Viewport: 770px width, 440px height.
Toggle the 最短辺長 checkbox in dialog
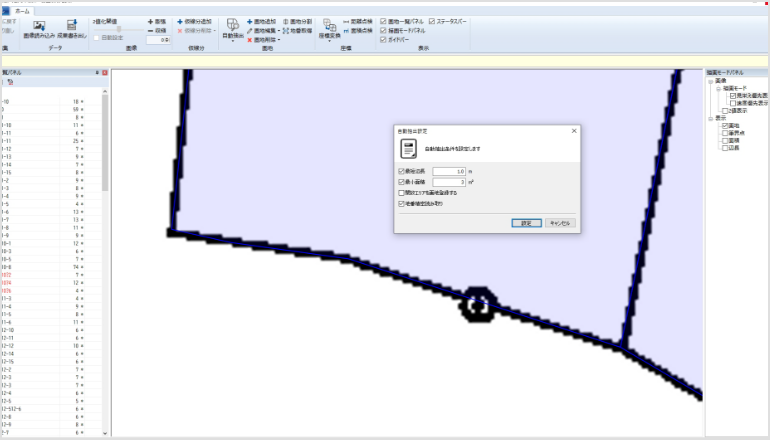(402, 172)
